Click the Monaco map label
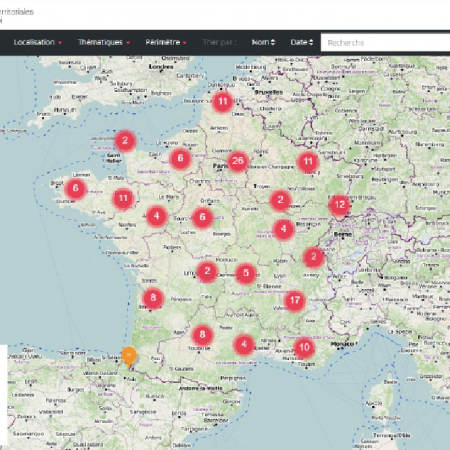 click(x=343, y=344)
